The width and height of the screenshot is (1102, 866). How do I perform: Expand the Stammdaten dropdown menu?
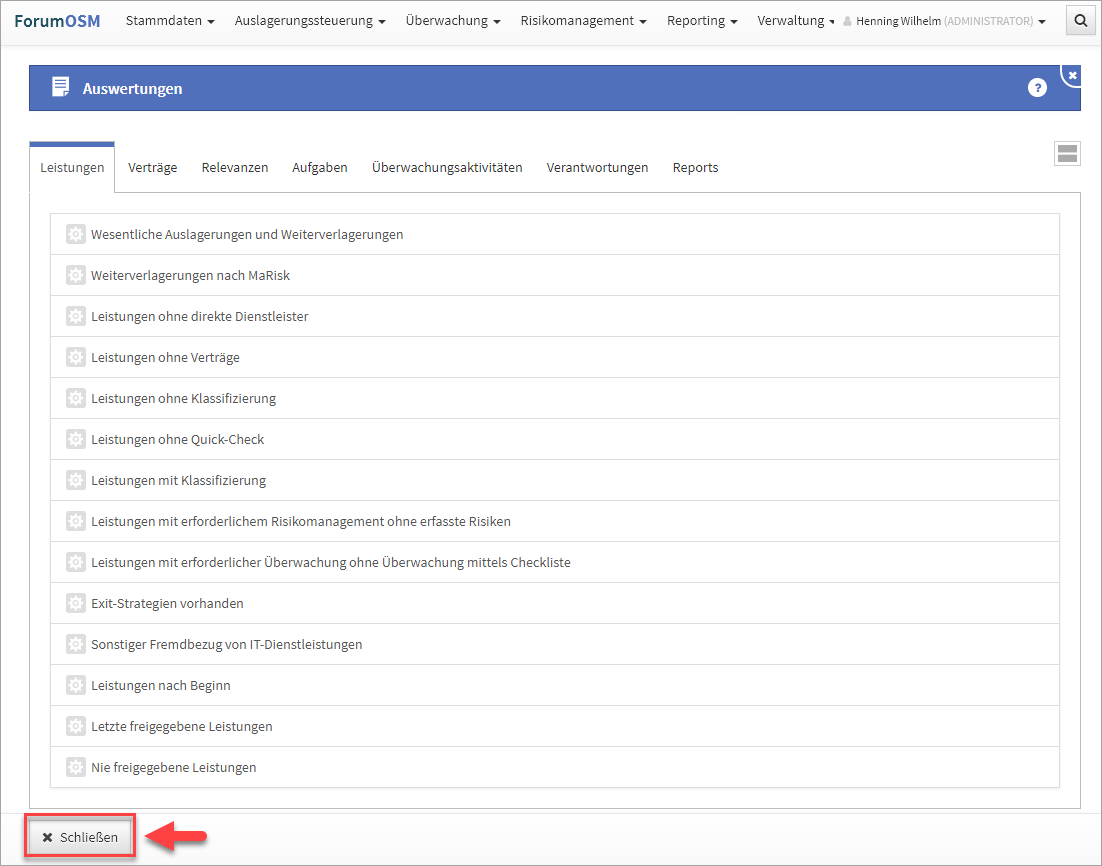click(170, 20)
